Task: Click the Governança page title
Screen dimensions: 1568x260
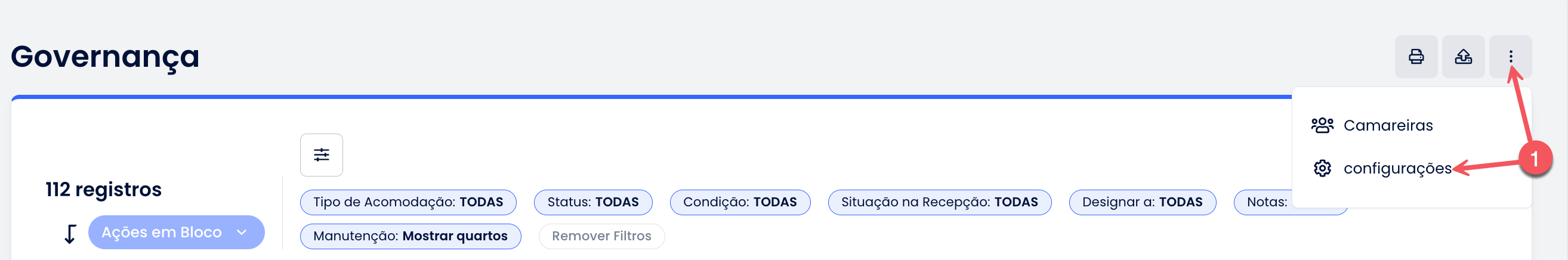Action: [105, 57]
